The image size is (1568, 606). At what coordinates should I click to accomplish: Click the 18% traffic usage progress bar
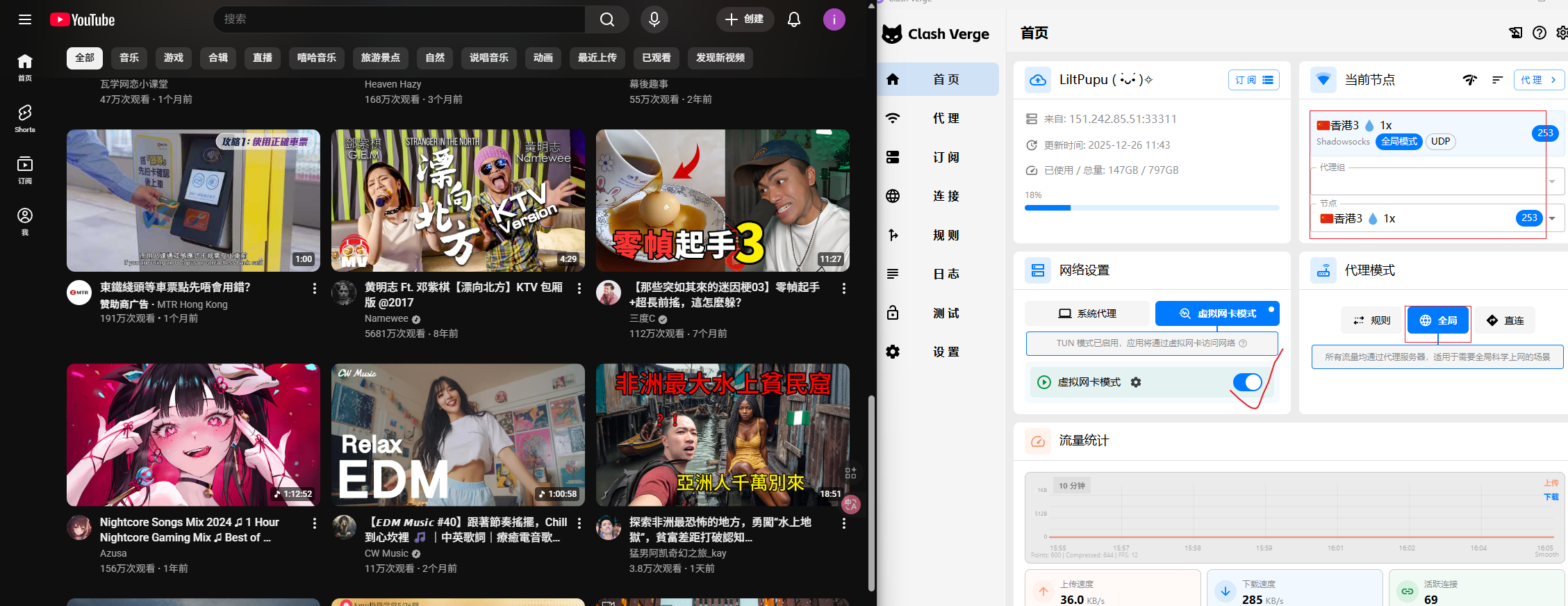1151,208
